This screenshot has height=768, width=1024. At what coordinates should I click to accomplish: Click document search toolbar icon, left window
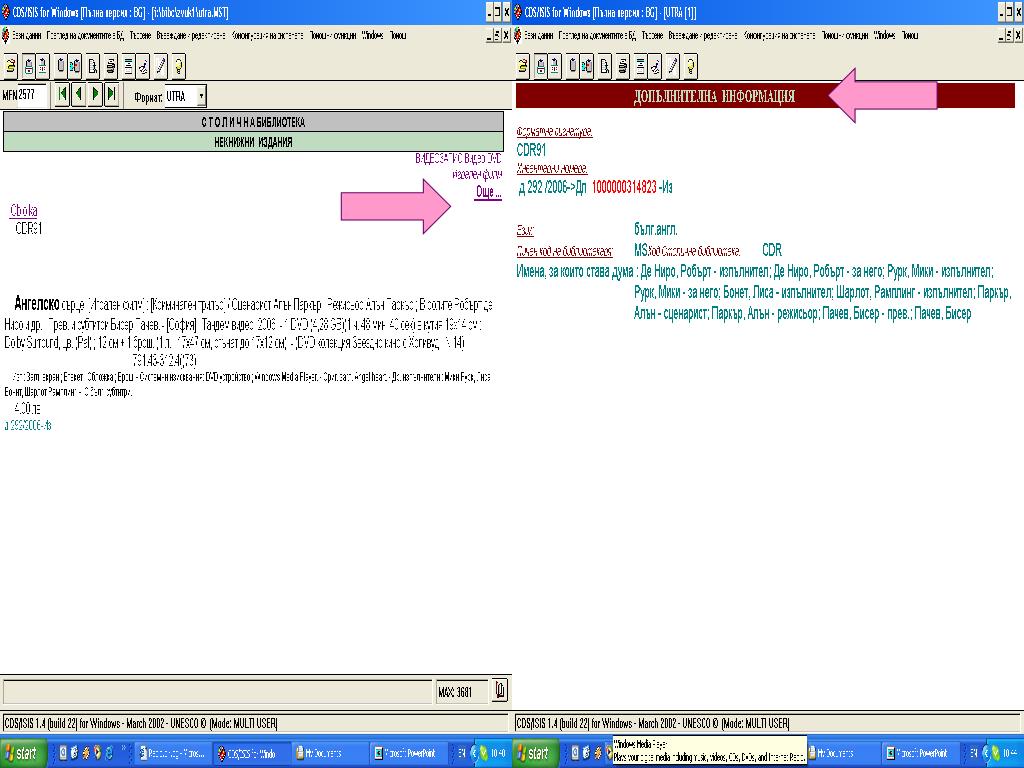pos(93,65)
